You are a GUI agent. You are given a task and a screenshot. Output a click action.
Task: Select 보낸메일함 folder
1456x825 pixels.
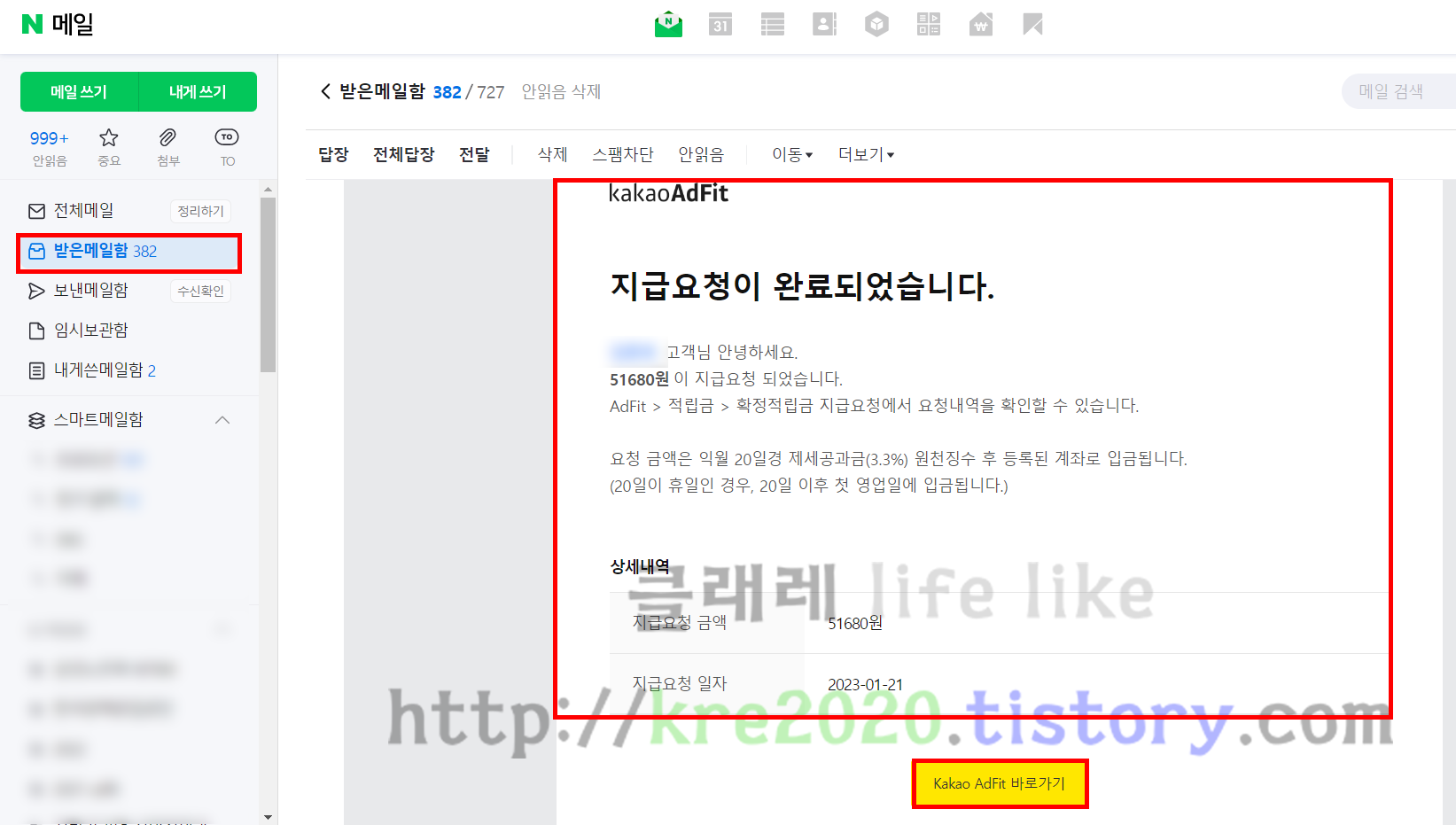91,291
